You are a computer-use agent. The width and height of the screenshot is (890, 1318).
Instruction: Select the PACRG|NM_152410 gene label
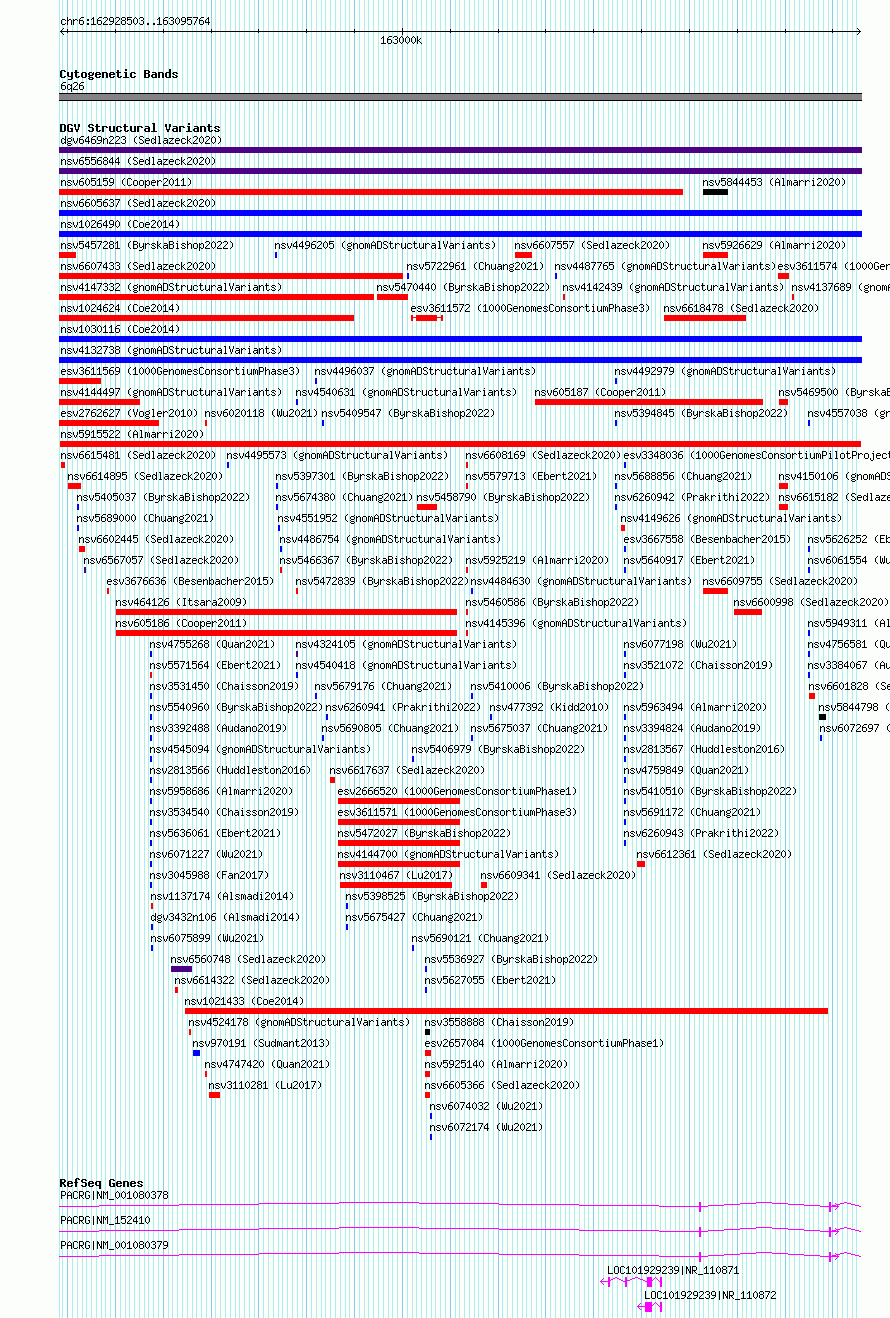(x=105, y=1220)
